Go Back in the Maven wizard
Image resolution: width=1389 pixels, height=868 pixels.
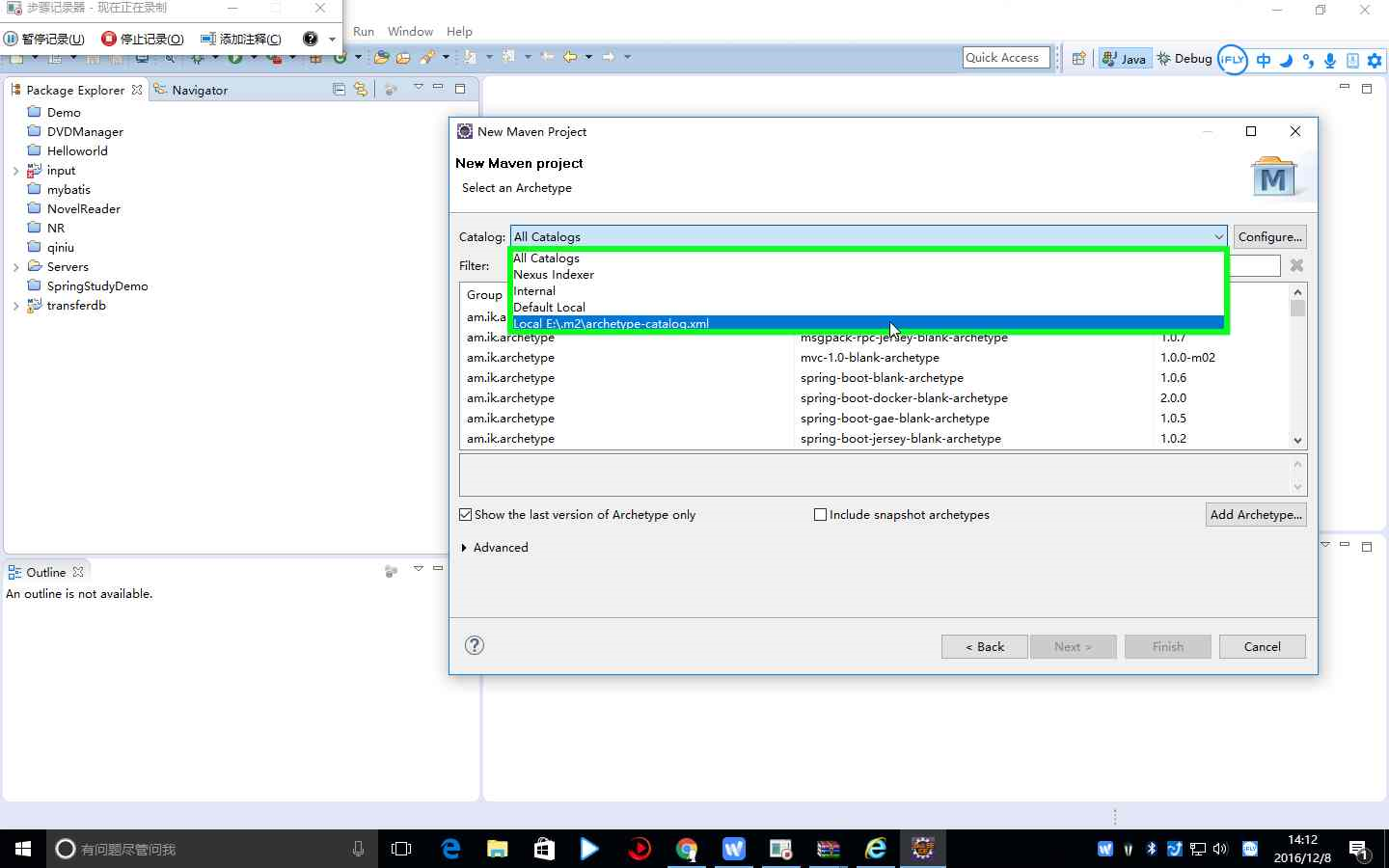click(x=985, y=646)
